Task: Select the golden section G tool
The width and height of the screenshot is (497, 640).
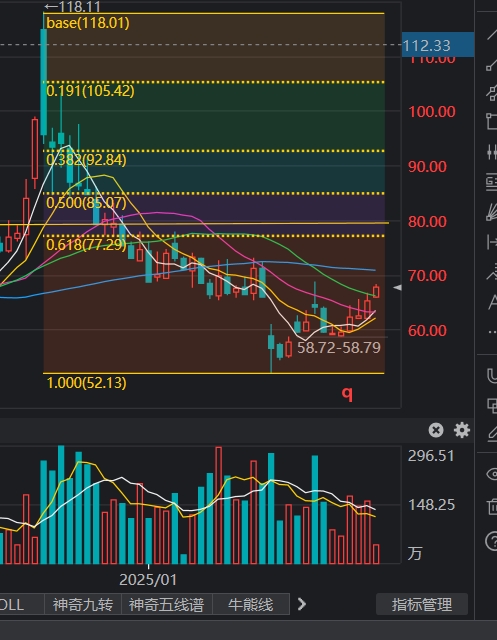Action: pyautogui.click(x=492, y=182)
